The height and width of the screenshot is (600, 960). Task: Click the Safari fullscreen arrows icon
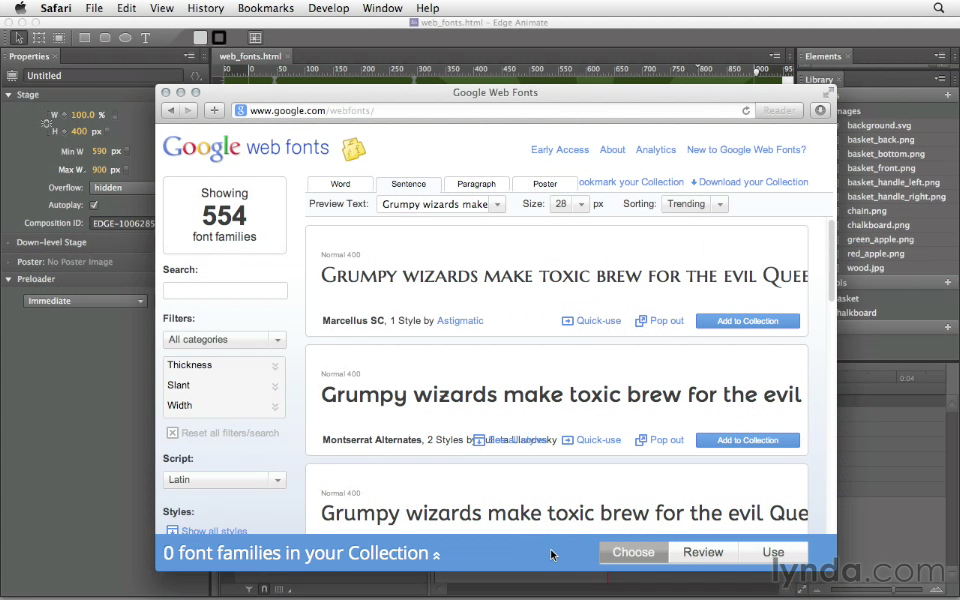coord(828,92)
